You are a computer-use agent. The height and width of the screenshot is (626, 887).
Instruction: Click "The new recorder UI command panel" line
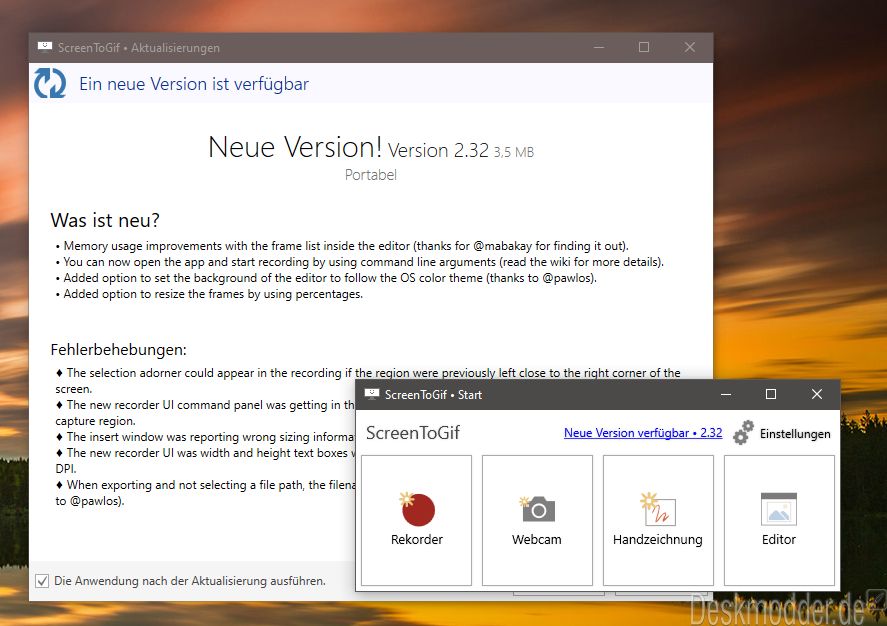click(205, 413)
